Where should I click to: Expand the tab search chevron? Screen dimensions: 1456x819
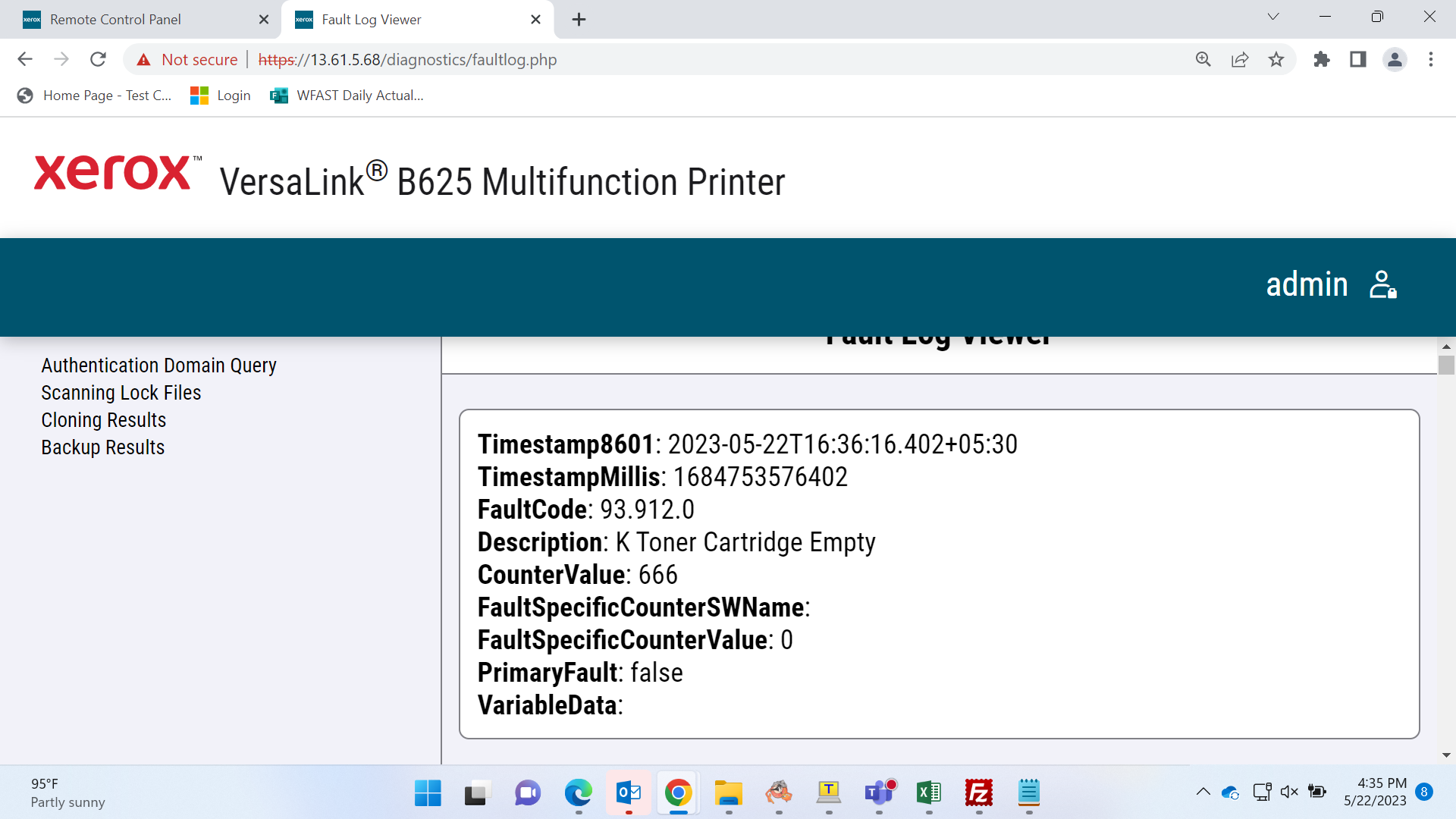pyautogui.click(x=1273, y=17)
